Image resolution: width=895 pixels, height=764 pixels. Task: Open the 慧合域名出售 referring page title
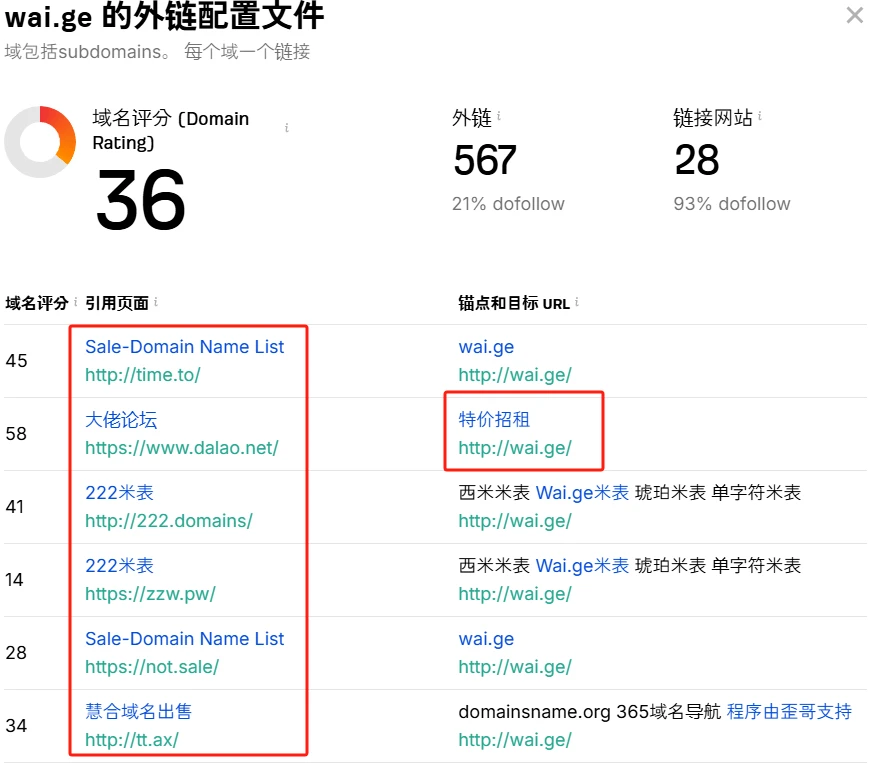138,712
